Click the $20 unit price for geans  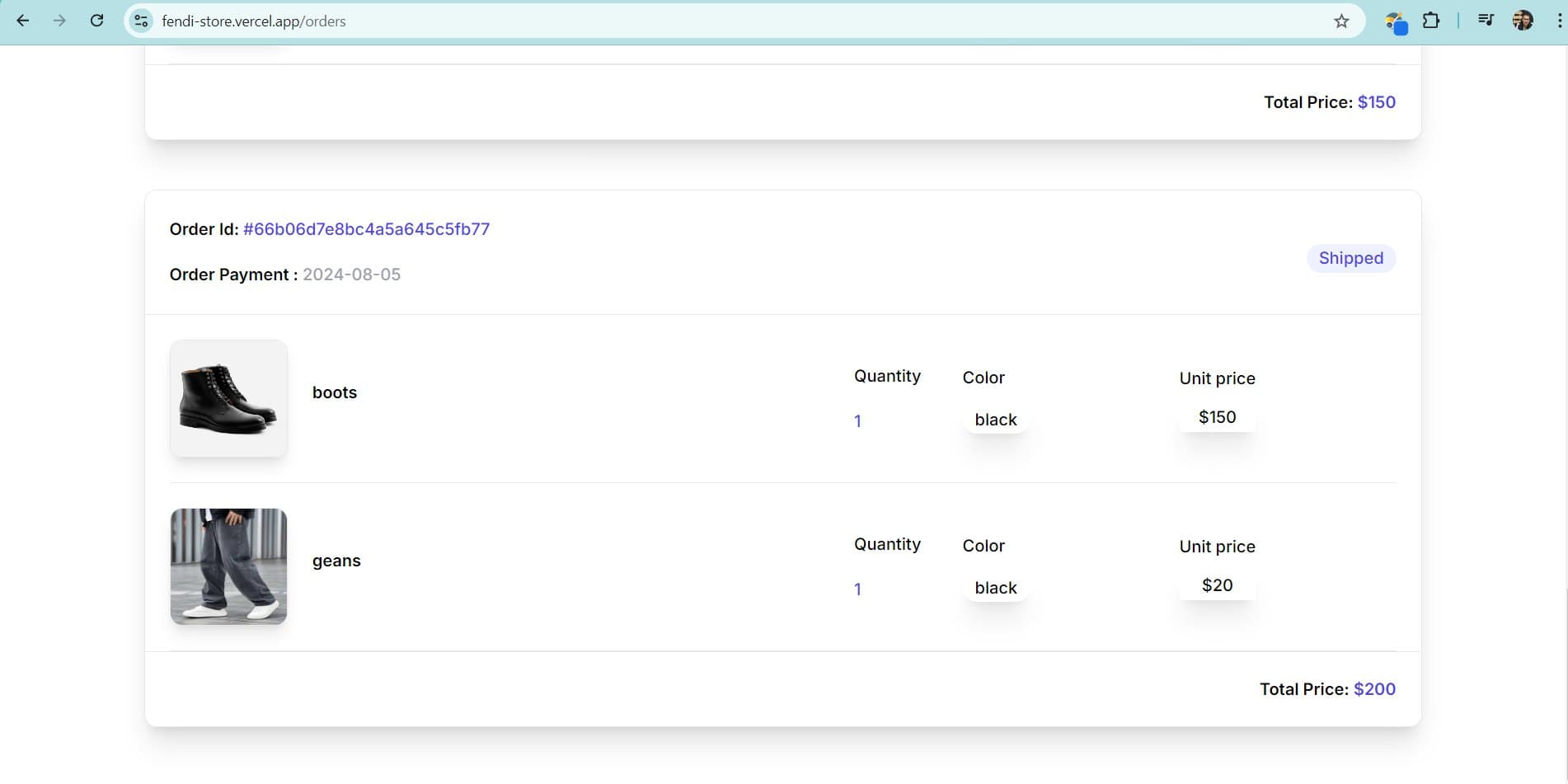click(1217, 585)
